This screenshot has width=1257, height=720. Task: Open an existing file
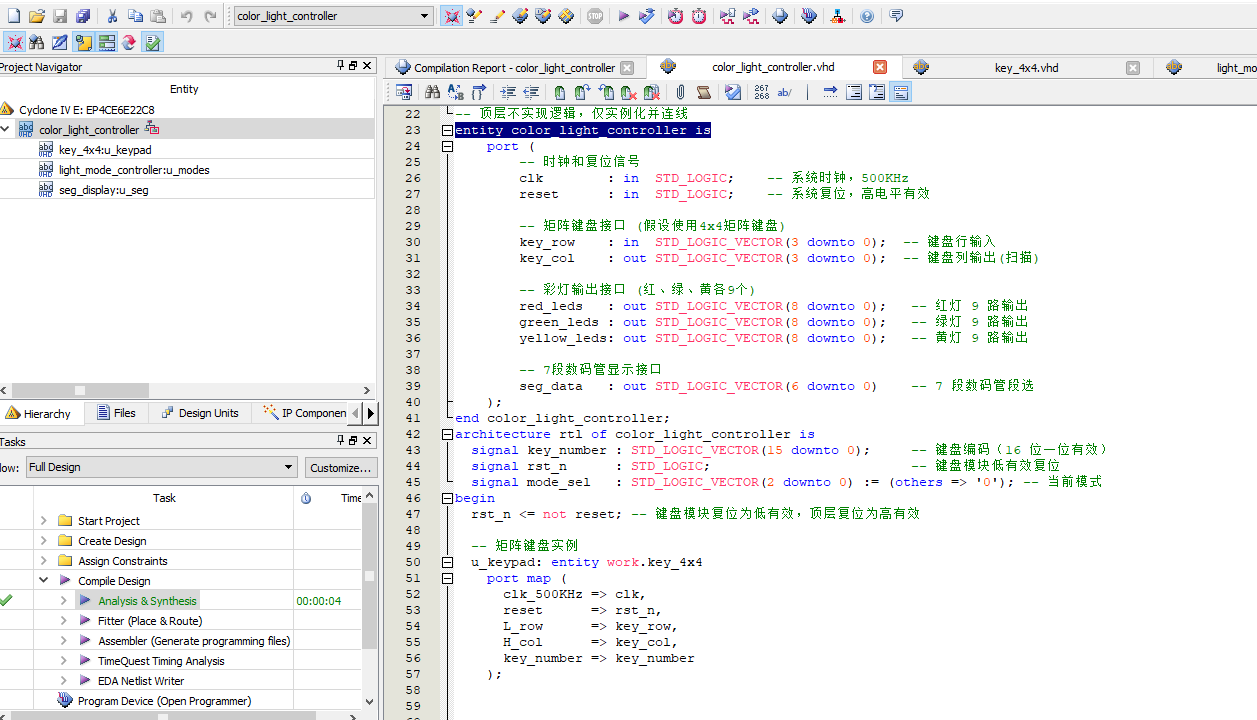point(37,16)
